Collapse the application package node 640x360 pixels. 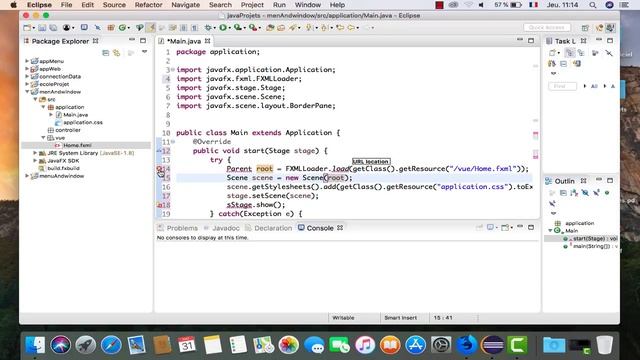[43, 107]
